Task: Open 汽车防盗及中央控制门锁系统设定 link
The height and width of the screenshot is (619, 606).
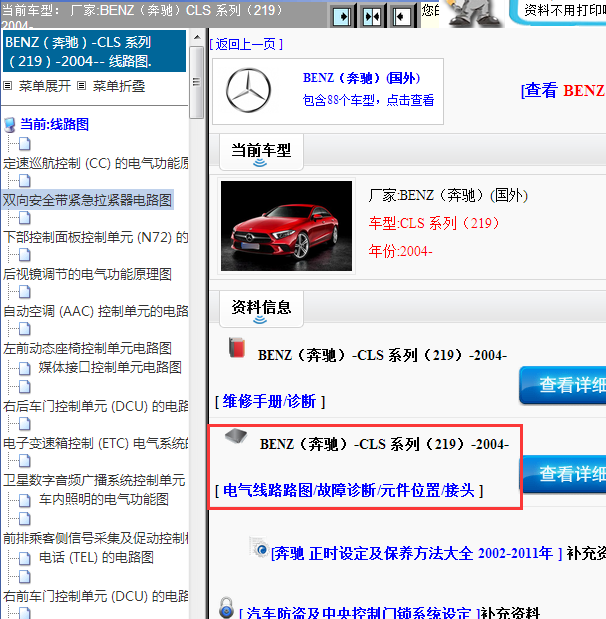Action: point(359,613)
